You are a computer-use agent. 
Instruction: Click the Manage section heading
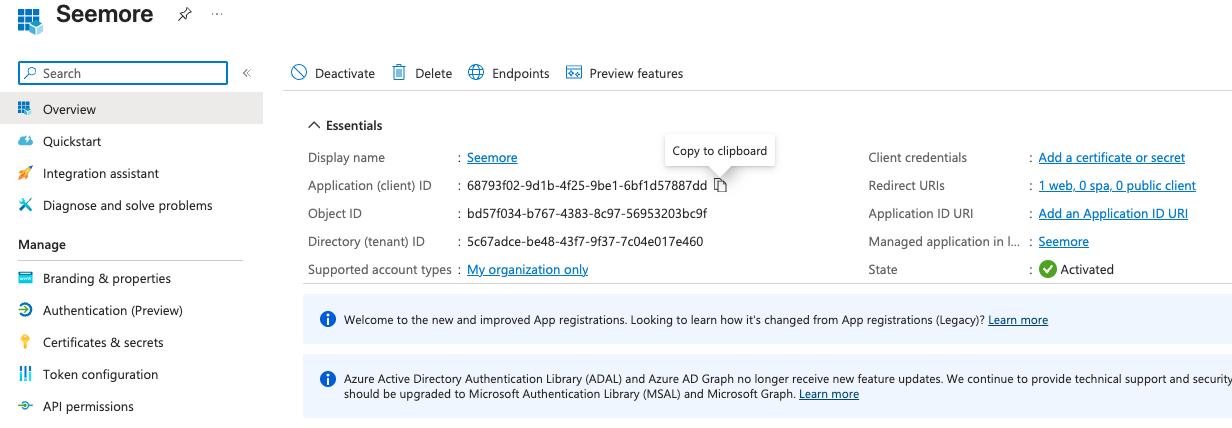tap(42, 244)
